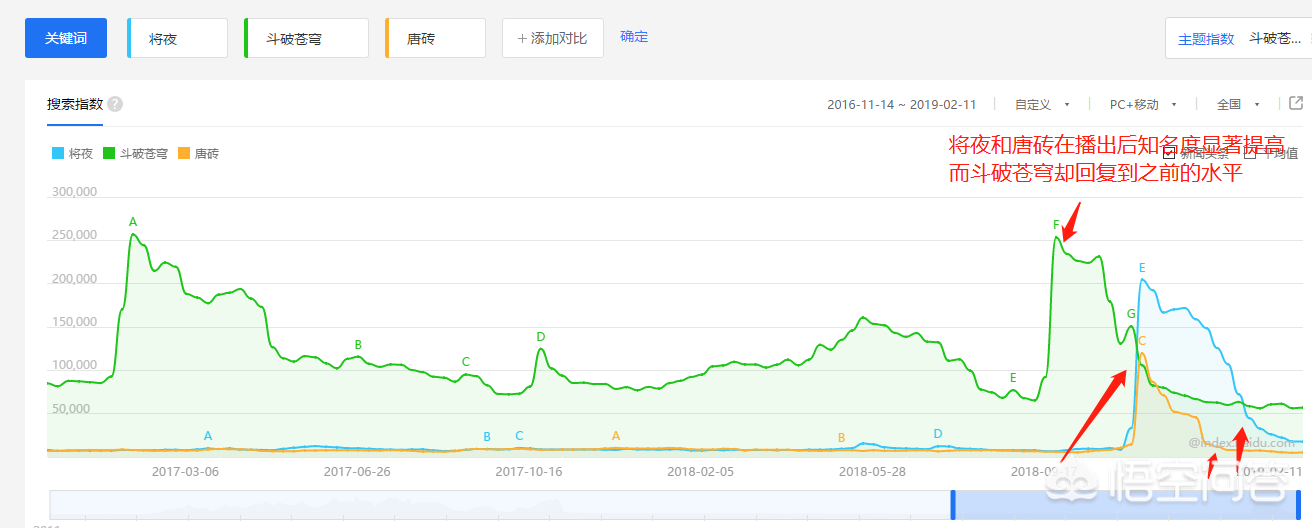1312x528 pixels.
Task: Click green news marker C on 斗破苍穹 line
Action: 465,361
